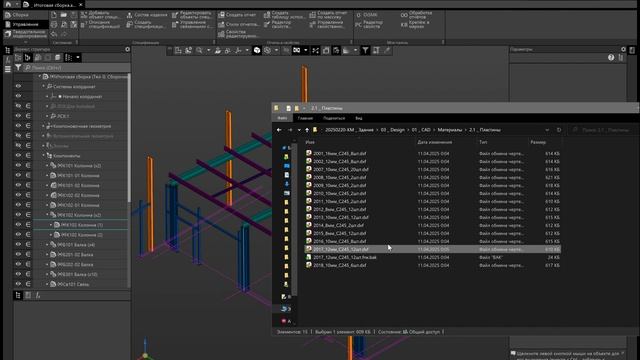Toggle eye visibility for Начало координат row
Image resolution: width=640 pixels, height=360 pixels.
click(x=18, y=96)
